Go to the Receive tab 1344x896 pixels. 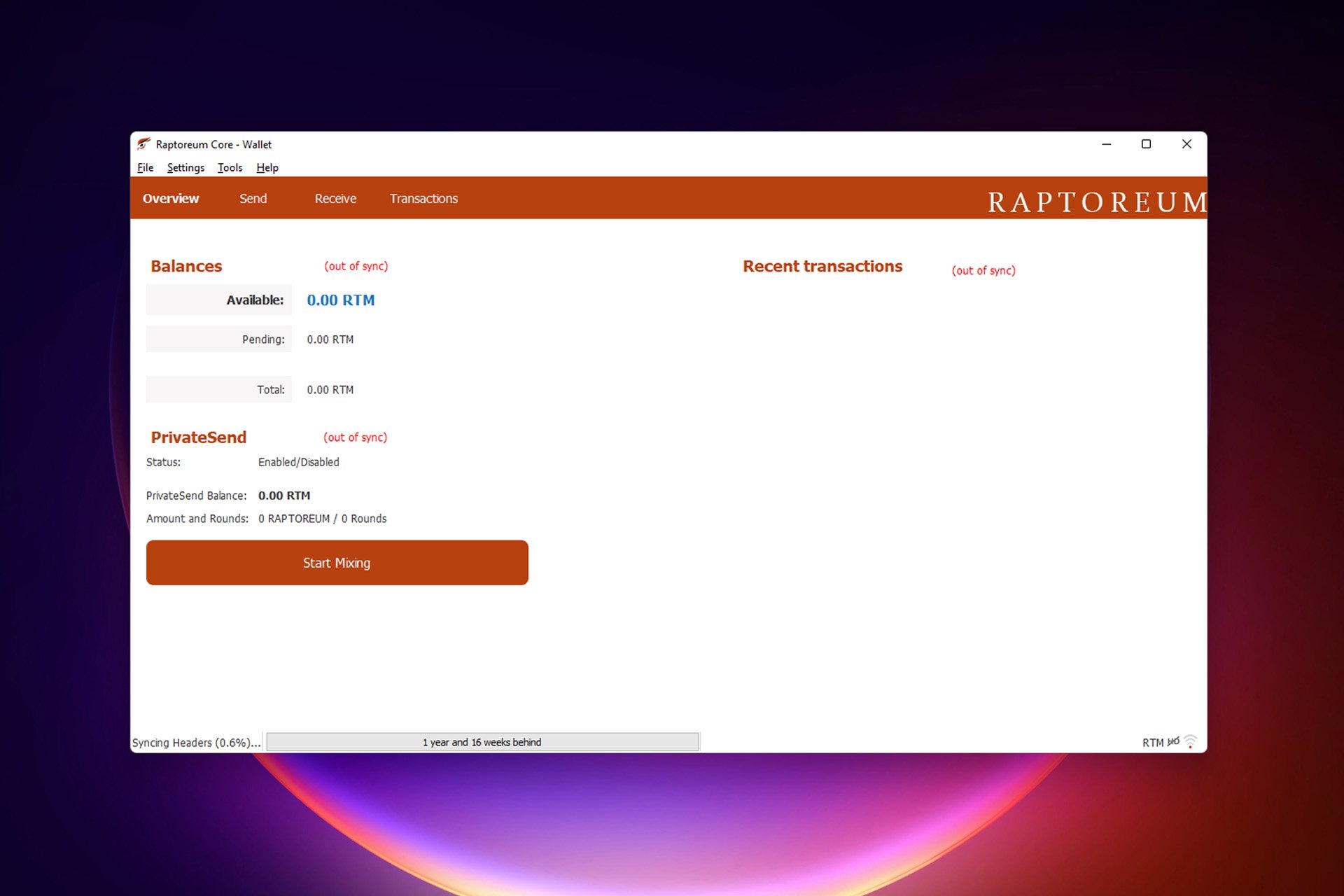(335, 199)
